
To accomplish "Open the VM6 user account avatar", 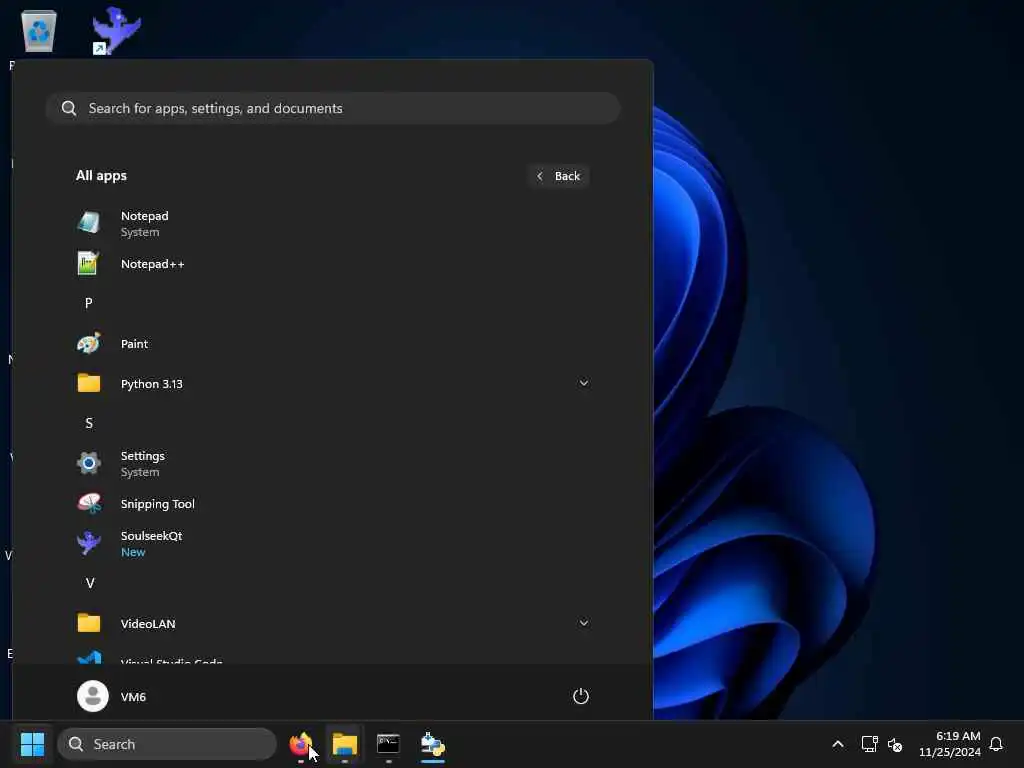I will click(93, 696).
